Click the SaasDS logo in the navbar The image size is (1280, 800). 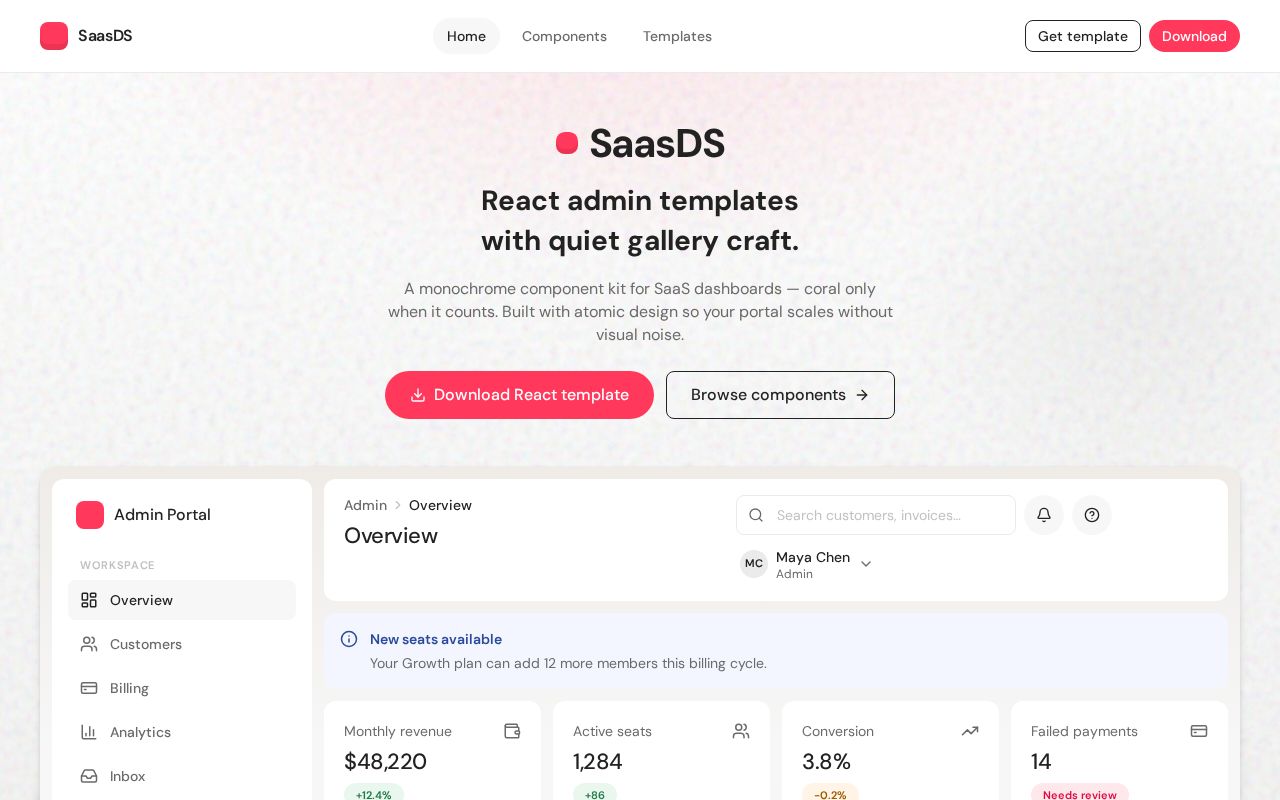(86, 36)
